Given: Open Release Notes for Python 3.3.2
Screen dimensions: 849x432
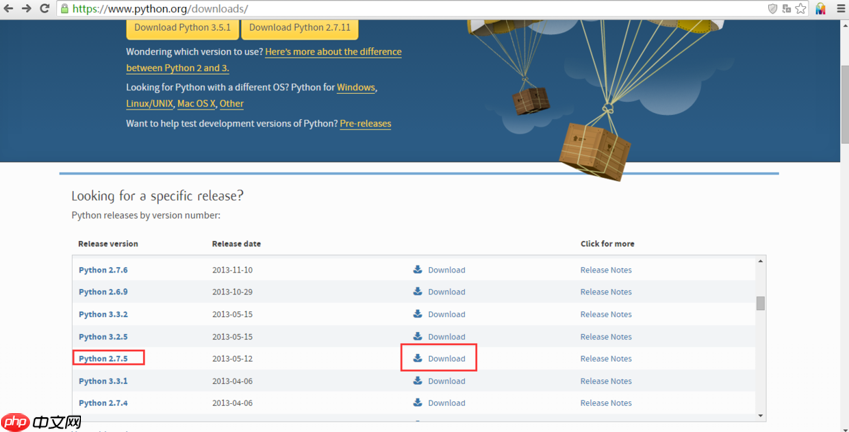Looking at the screenshot, I should tap(606, 314).
